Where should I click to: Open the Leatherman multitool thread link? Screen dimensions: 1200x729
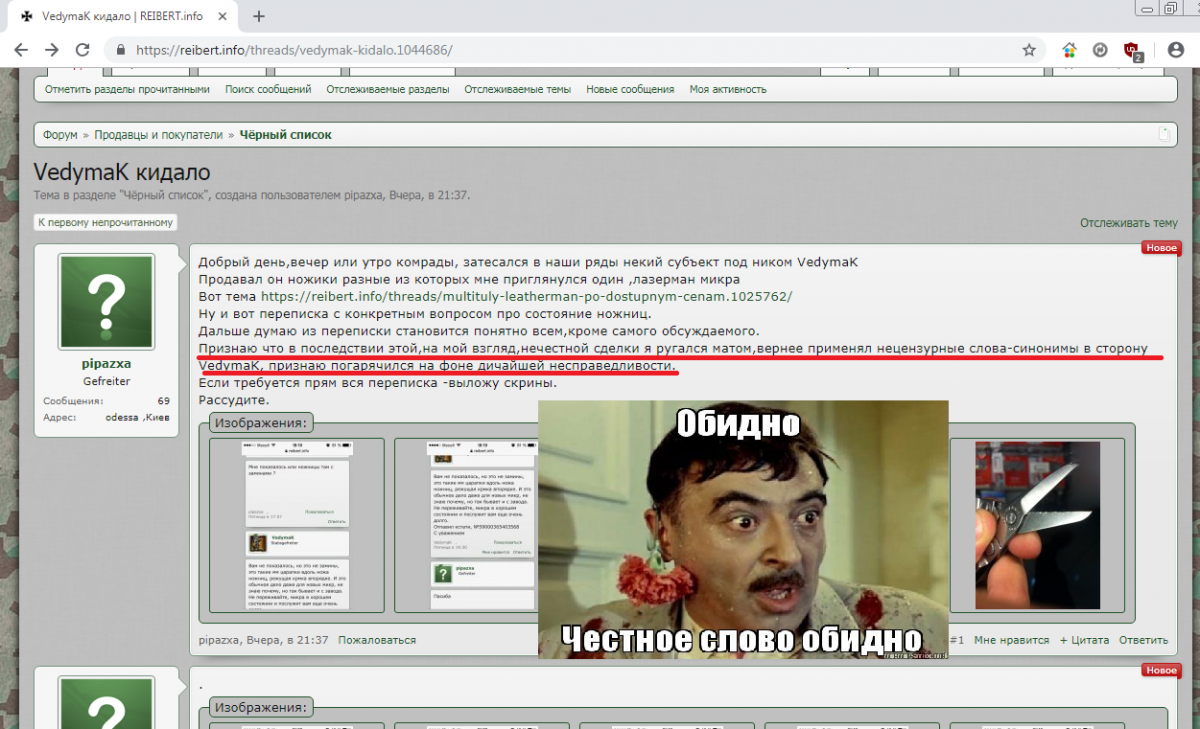pyautogui.click(x=526, y=297)
